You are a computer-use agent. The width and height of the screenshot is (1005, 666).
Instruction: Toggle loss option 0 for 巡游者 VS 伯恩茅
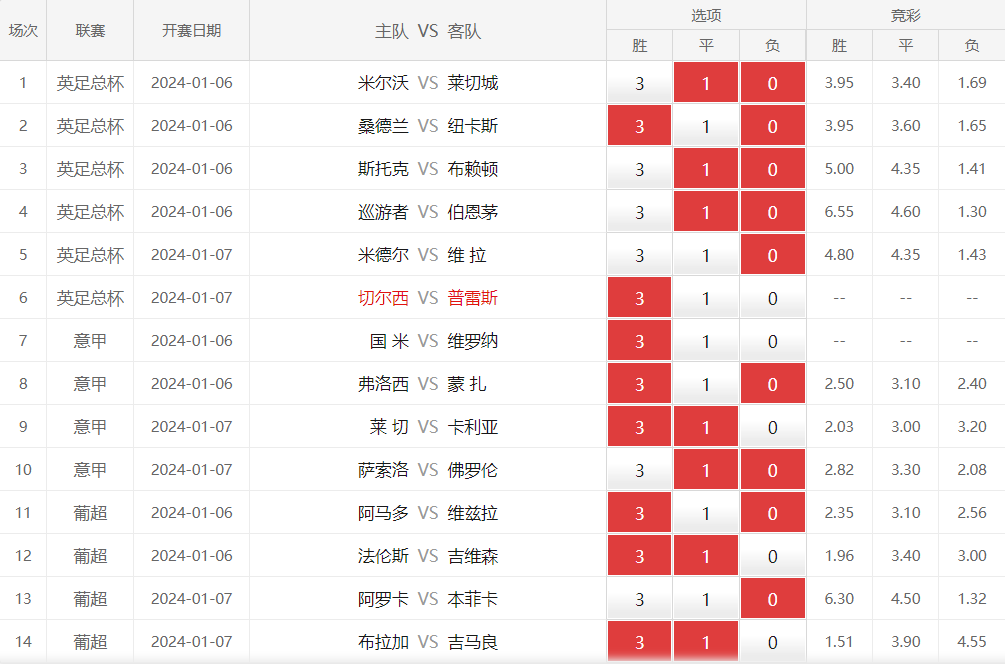tap(772, 212)
